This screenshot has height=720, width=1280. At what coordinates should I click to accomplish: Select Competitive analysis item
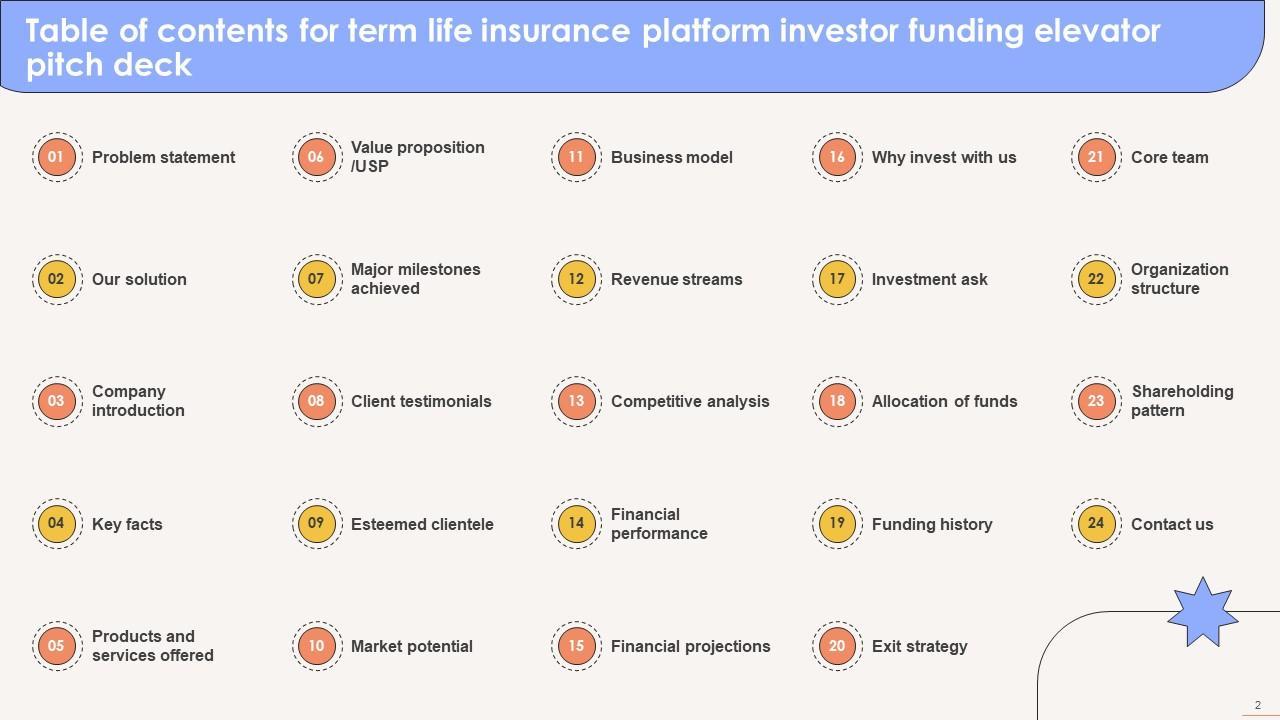coord(690,401)
